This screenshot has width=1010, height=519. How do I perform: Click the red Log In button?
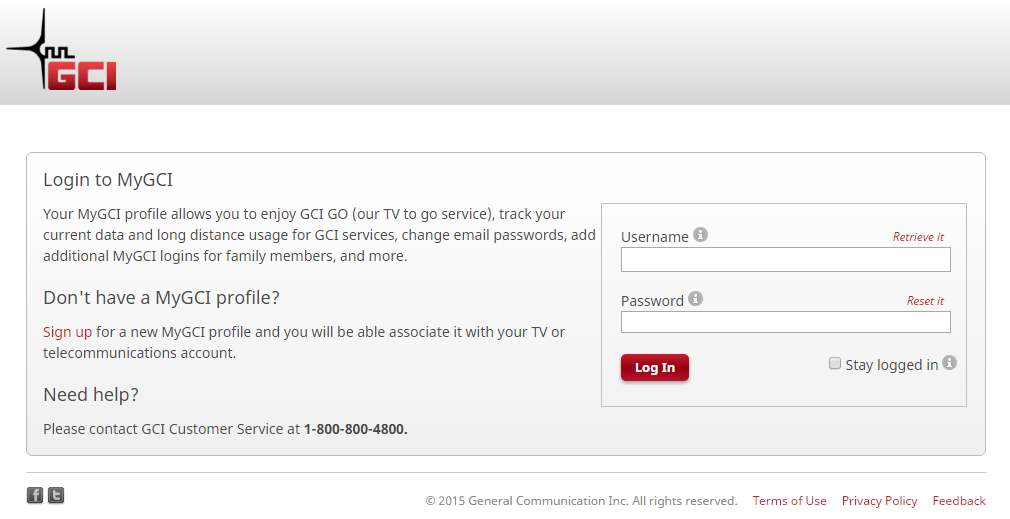(x=654, y=368)
